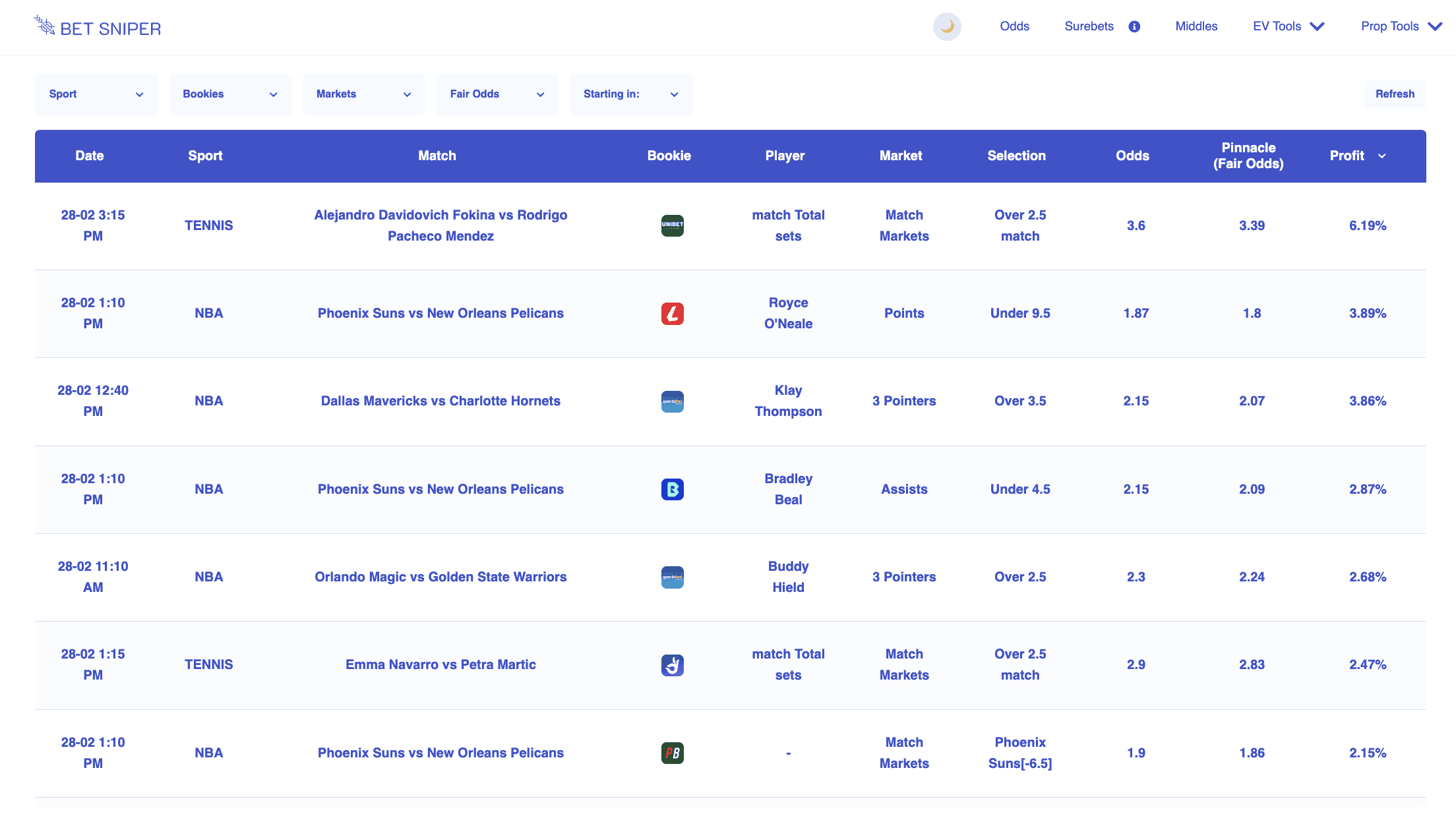Toggle dark mode moon button
The image size is (1456, 820).
pyautogui.click(x=947, y=26)
